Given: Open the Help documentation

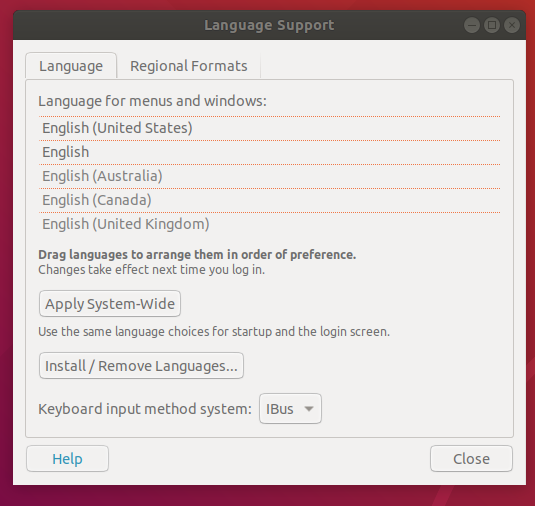Looking at the screenshot, I should click(x=68, y=459).
